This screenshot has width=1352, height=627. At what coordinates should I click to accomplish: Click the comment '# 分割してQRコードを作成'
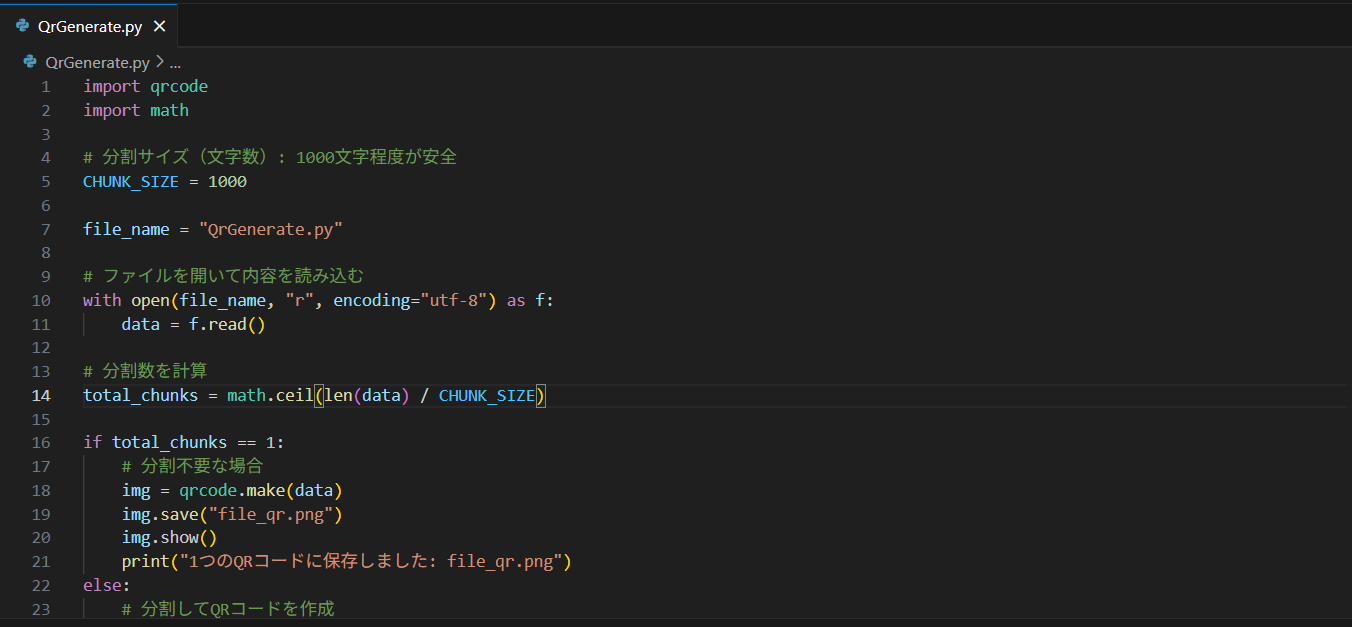(228, 610)
